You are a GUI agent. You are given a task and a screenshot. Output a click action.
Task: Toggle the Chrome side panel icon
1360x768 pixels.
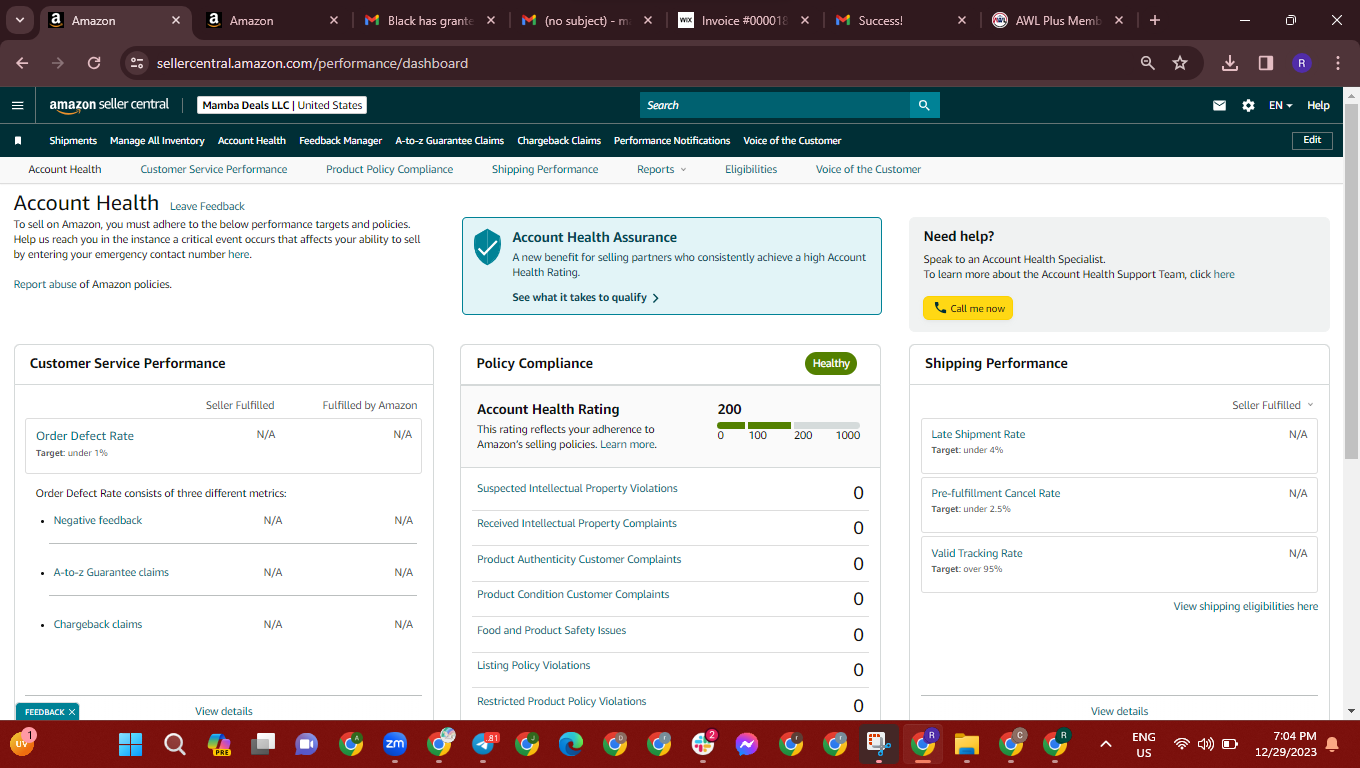1266,63
